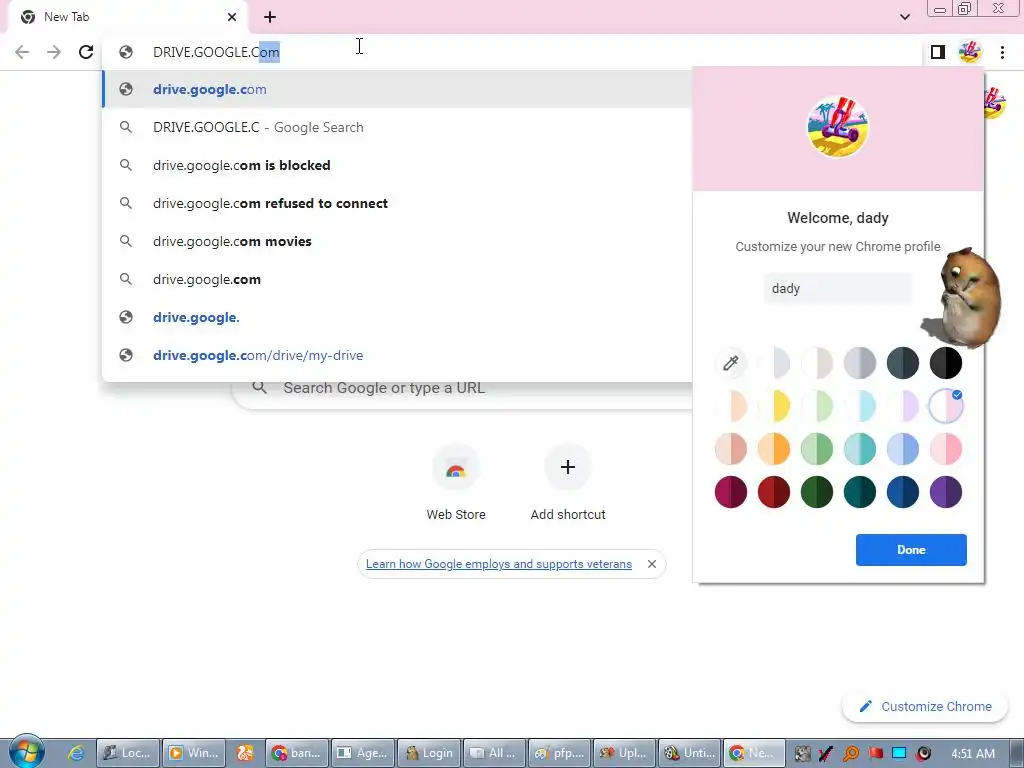Click the orange magnifier tray icon
1024x768 pixels.
[850, 754]
